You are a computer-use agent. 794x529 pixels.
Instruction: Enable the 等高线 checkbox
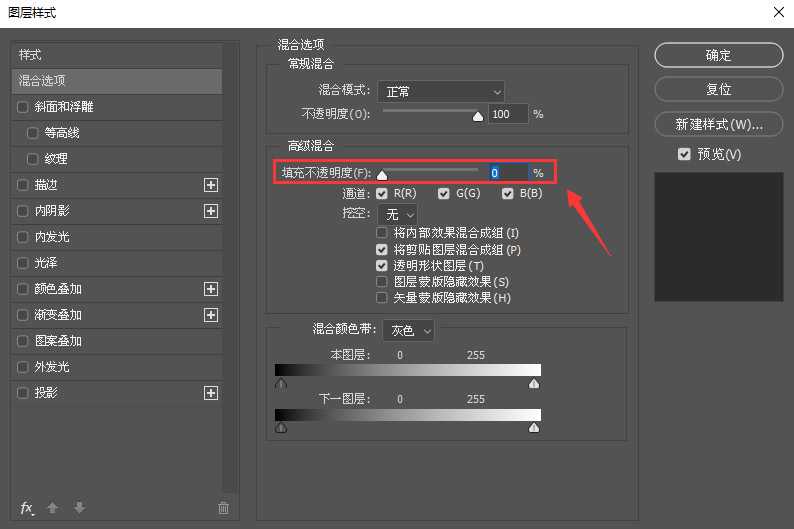pyautogui.click(x=32, y=133)
